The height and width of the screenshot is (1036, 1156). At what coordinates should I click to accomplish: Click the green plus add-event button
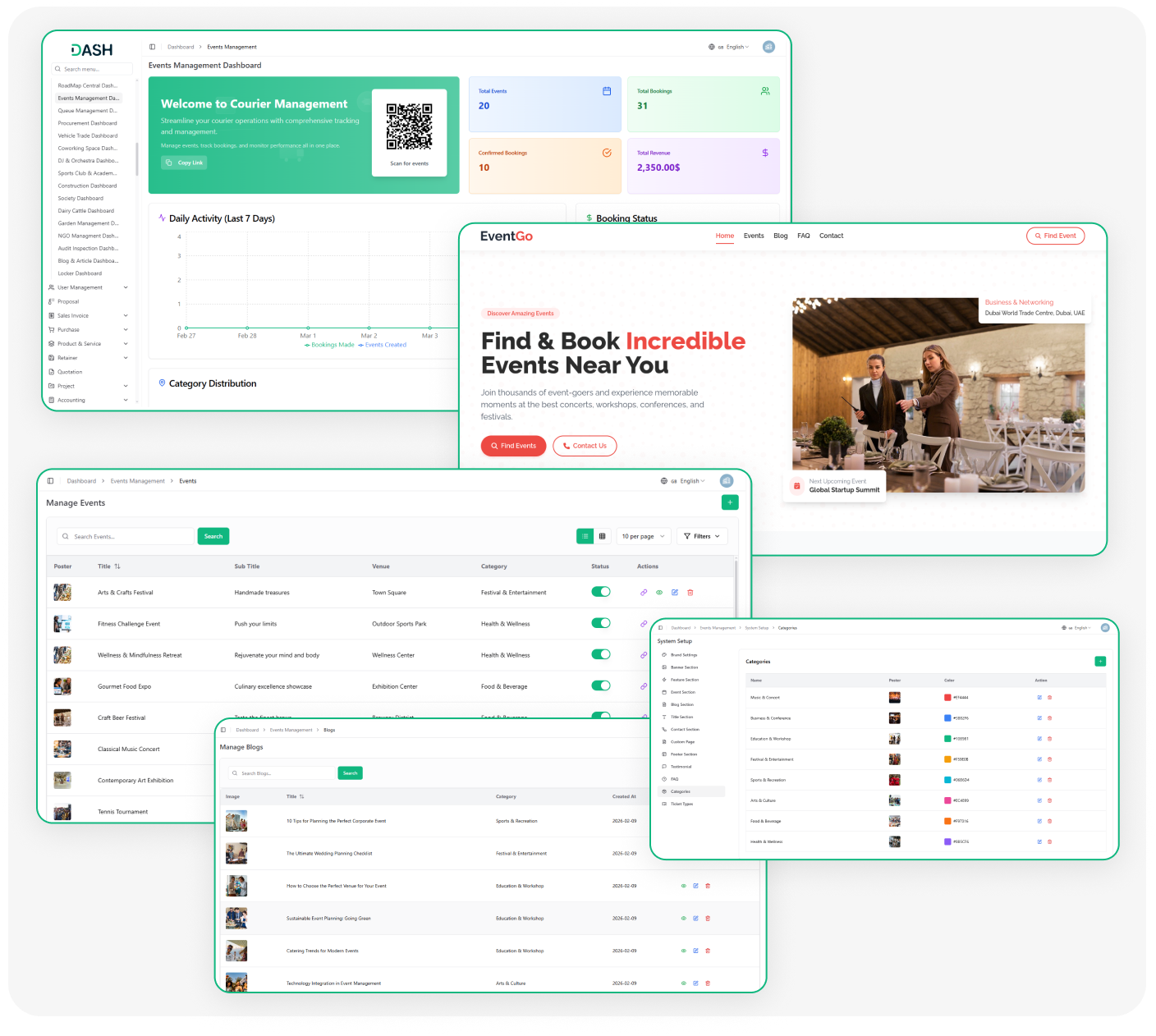[730, 502]
